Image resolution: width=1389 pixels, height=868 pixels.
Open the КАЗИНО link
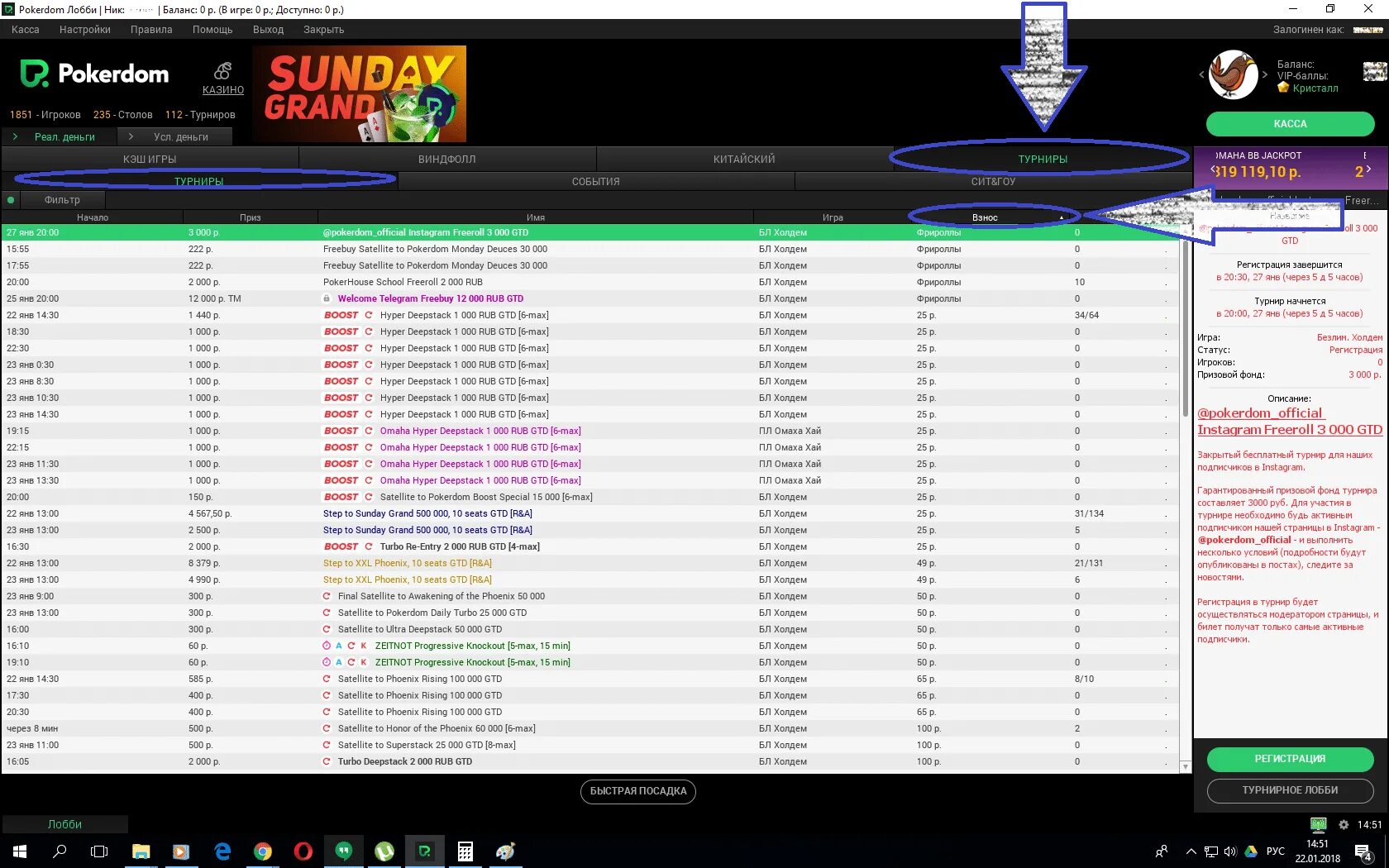223,90
